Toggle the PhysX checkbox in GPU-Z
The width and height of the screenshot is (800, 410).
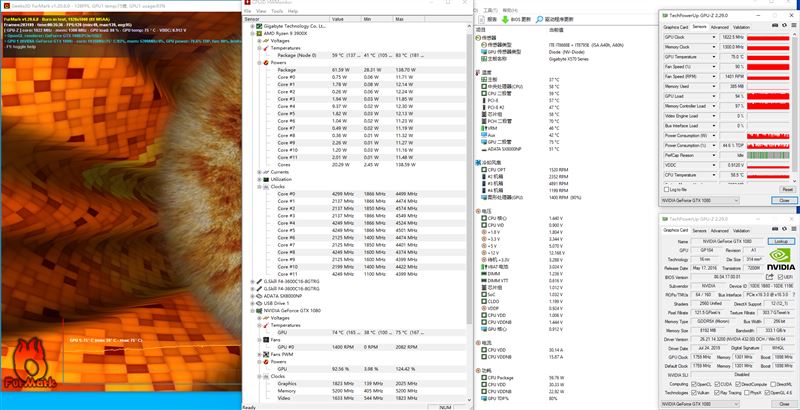[x=744, y=393]
